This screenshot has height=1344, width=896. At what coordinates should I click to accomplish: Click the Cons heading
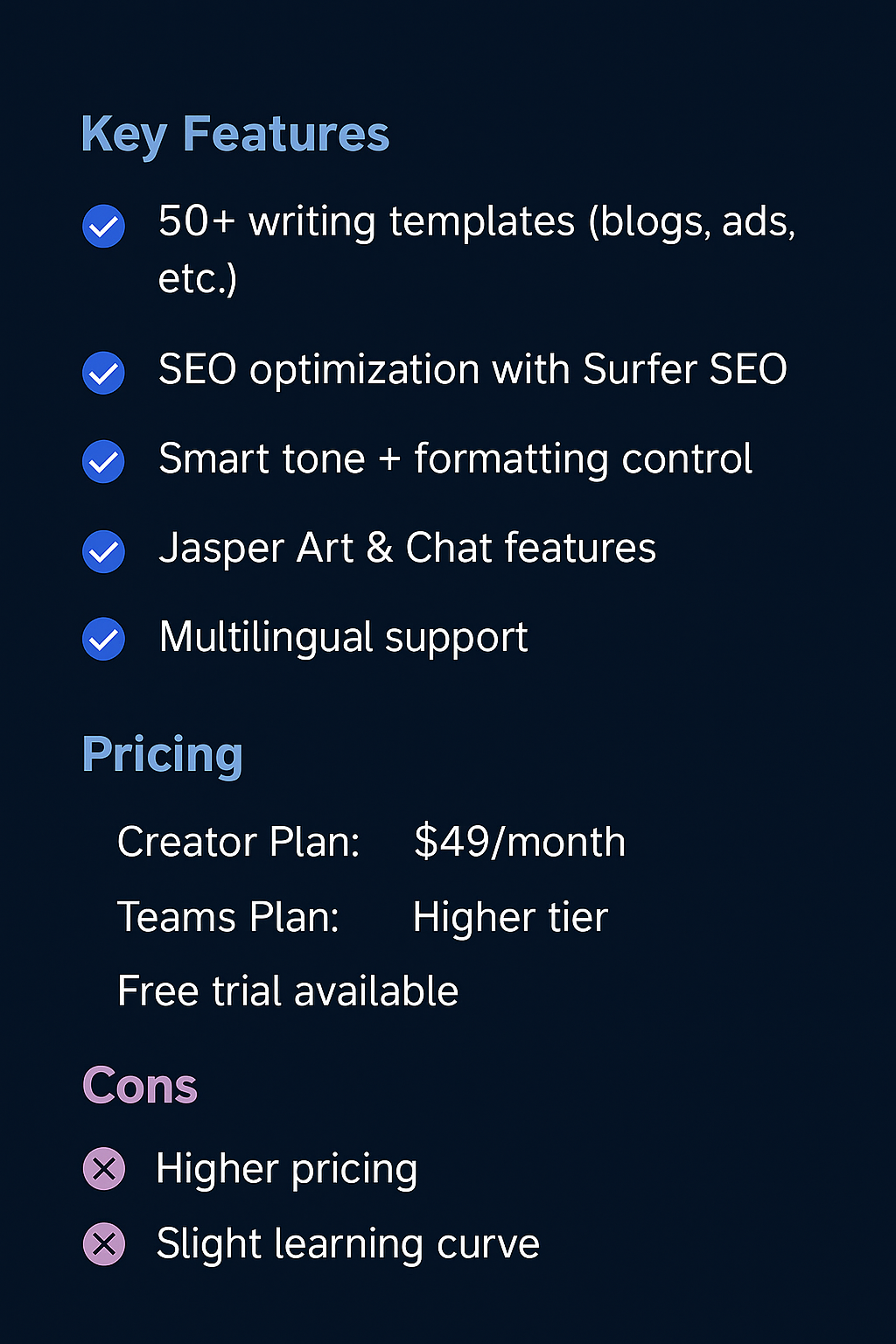point(140,1086)
